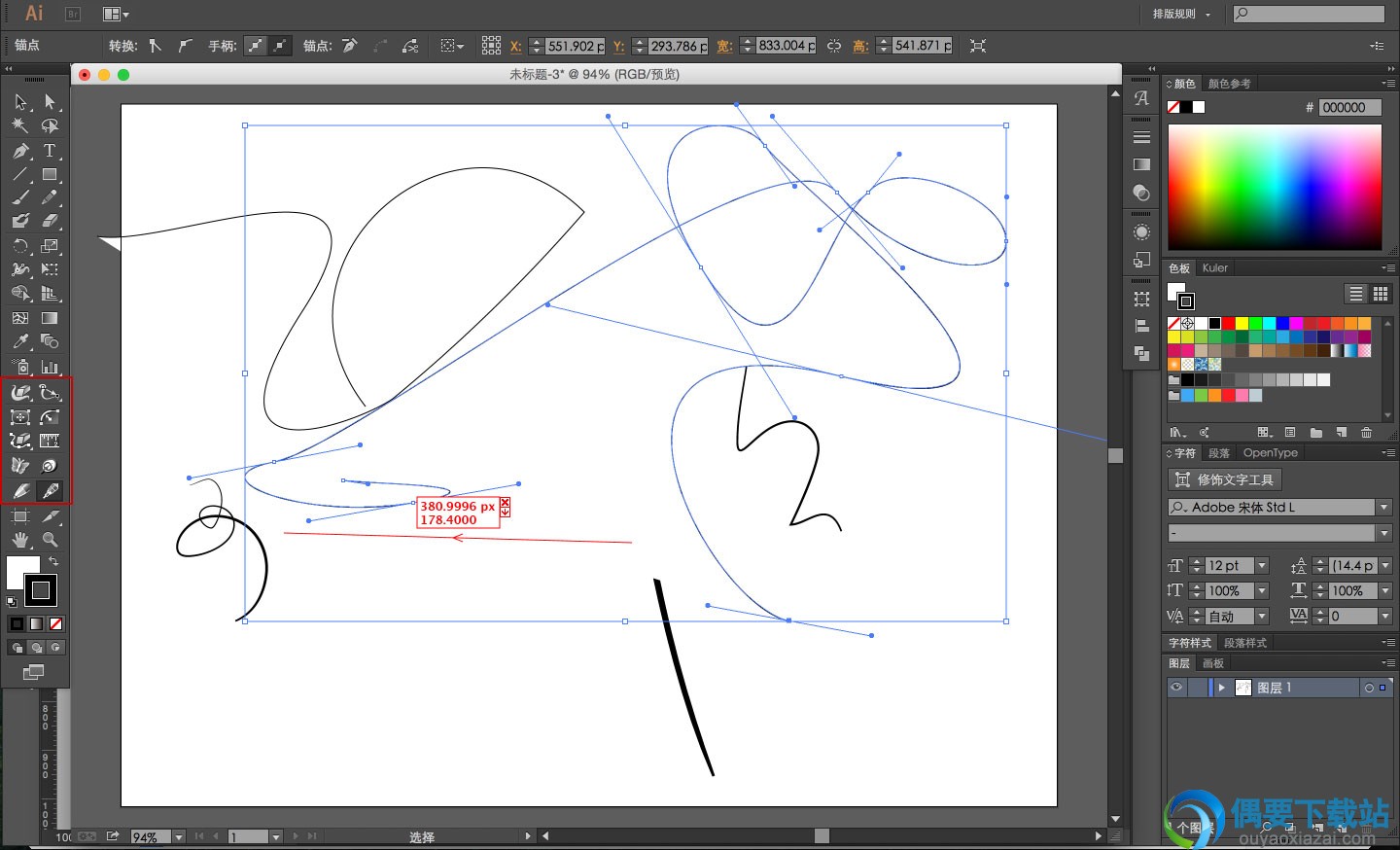The height and width of the screenshot is (850, 1400).
Task: Switch swatches to thumbnail grid view
Action: tap(1380, 294)
